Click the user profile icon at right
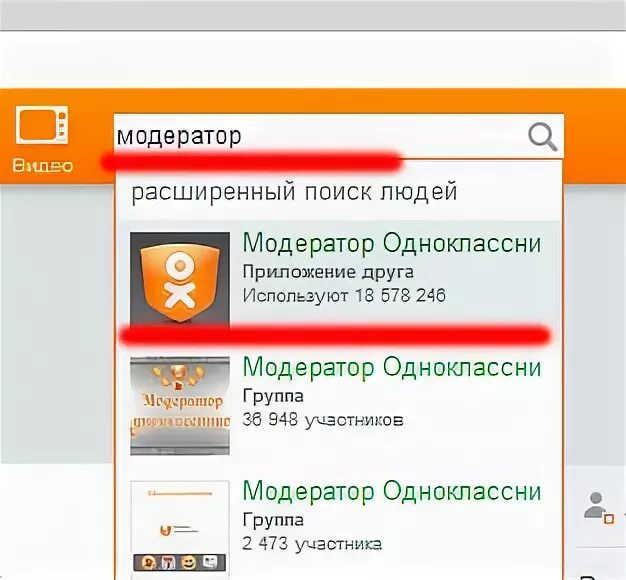626x580 pixels. coord(598,507)
